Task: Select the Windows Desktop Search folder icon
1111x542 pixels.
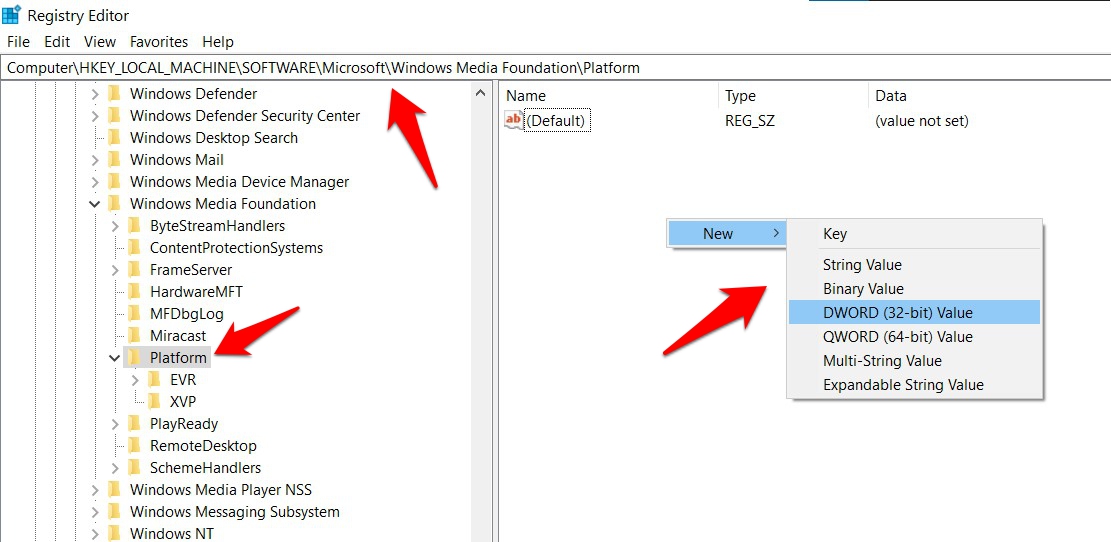Action: pyautogui.click(x=114, y=137)
